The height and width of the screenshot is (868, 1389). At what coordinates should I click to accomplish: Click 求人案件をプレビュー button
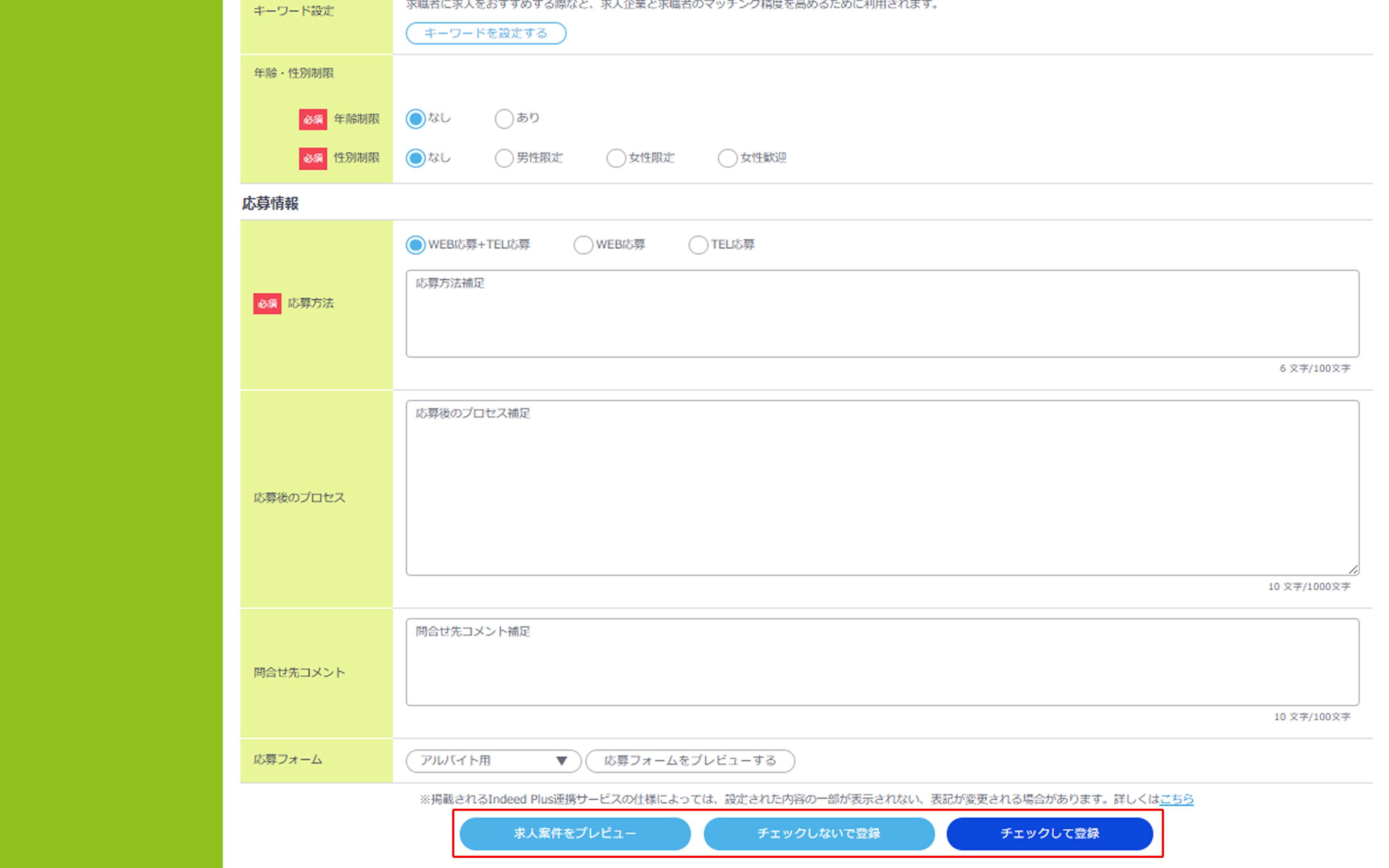click(574, 834)
